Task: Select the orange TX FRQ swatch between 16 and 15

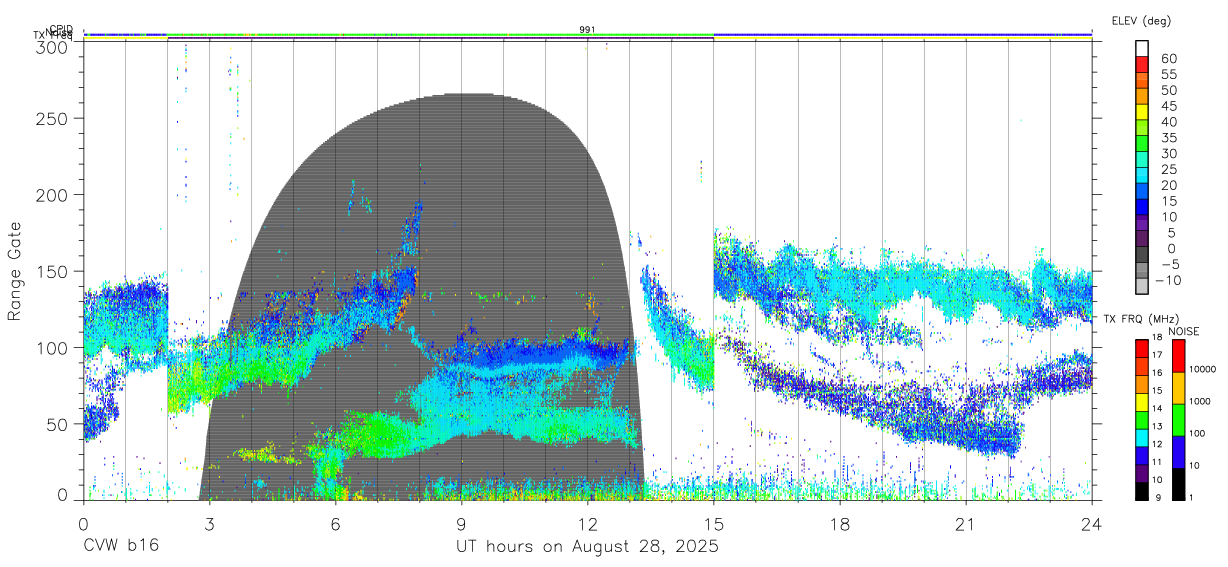Action: [1140, 383]
